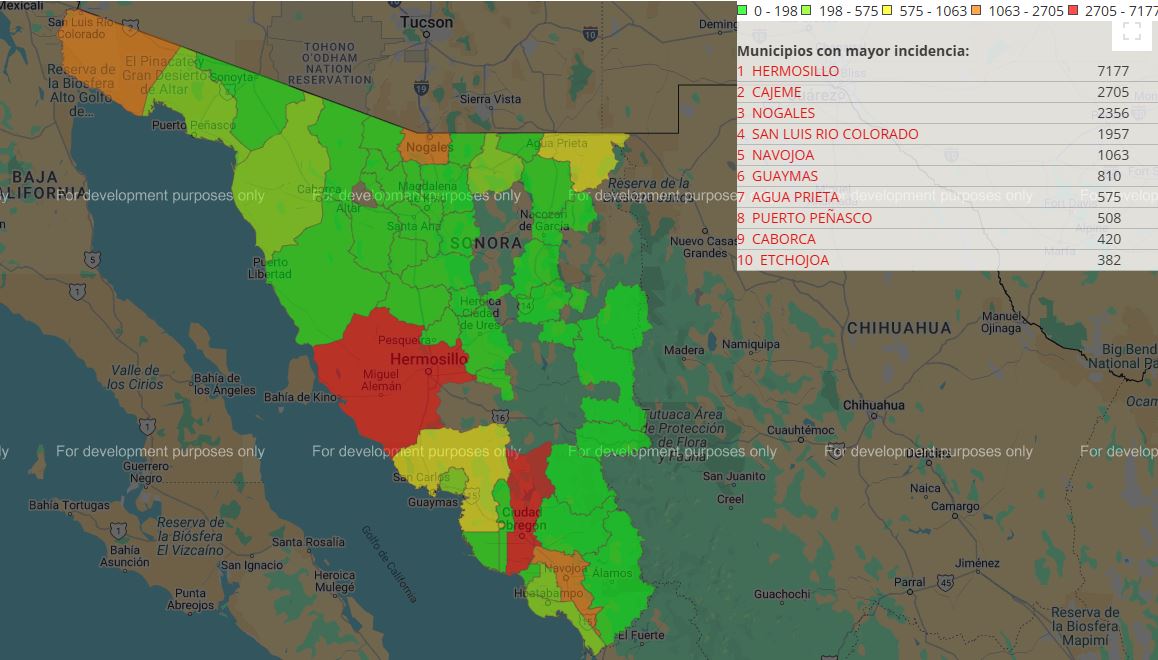Select HERMOSILLO in the incidence list
Screen dimensions: 1158x660
pos(795,71)
